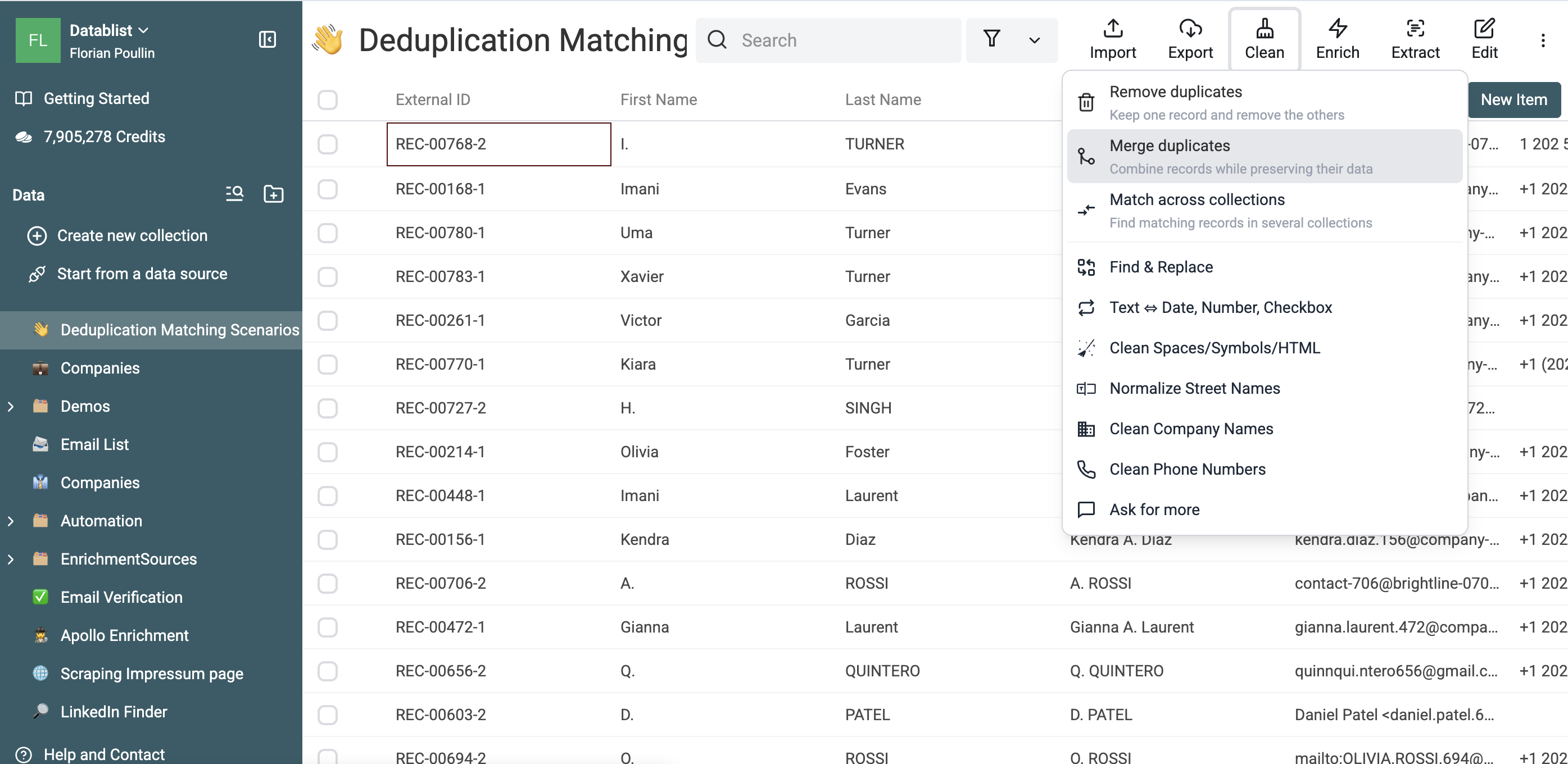Open 7,905,278 Credits link
1568x764 pixels.
[104, 137]
